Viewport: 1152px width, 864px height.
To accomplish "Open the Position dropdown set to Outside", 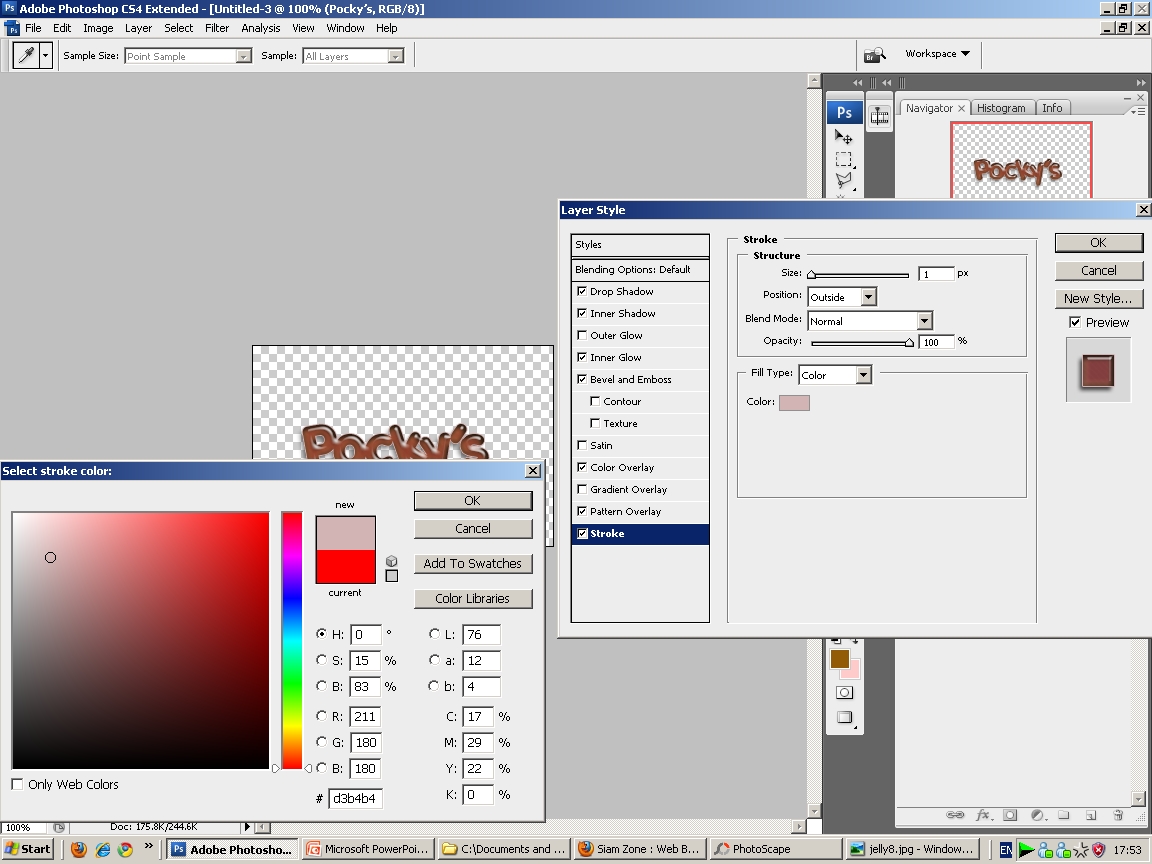I will (x=843, y=297).
